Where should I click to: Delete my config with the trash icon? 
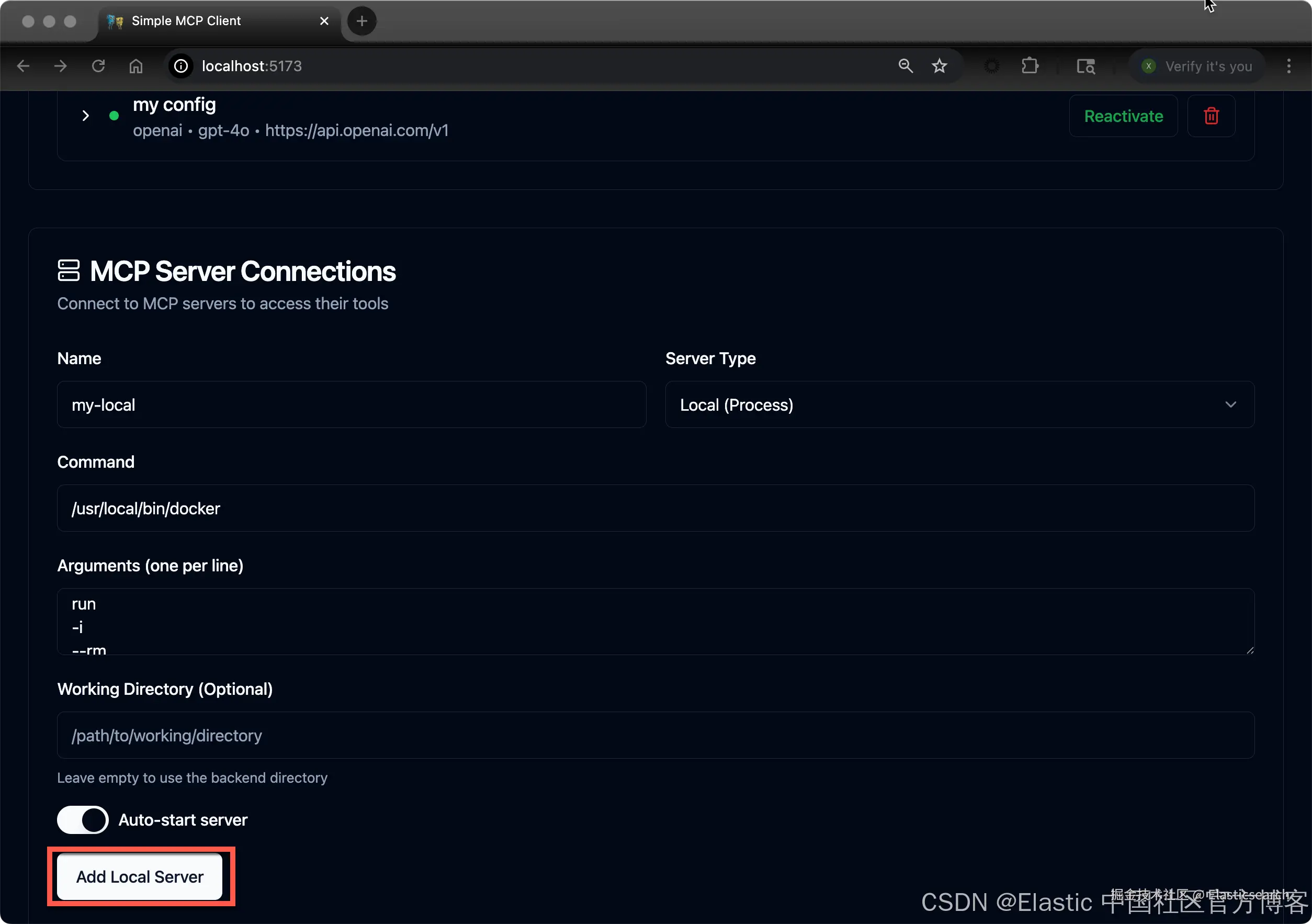click(1211, 116)
